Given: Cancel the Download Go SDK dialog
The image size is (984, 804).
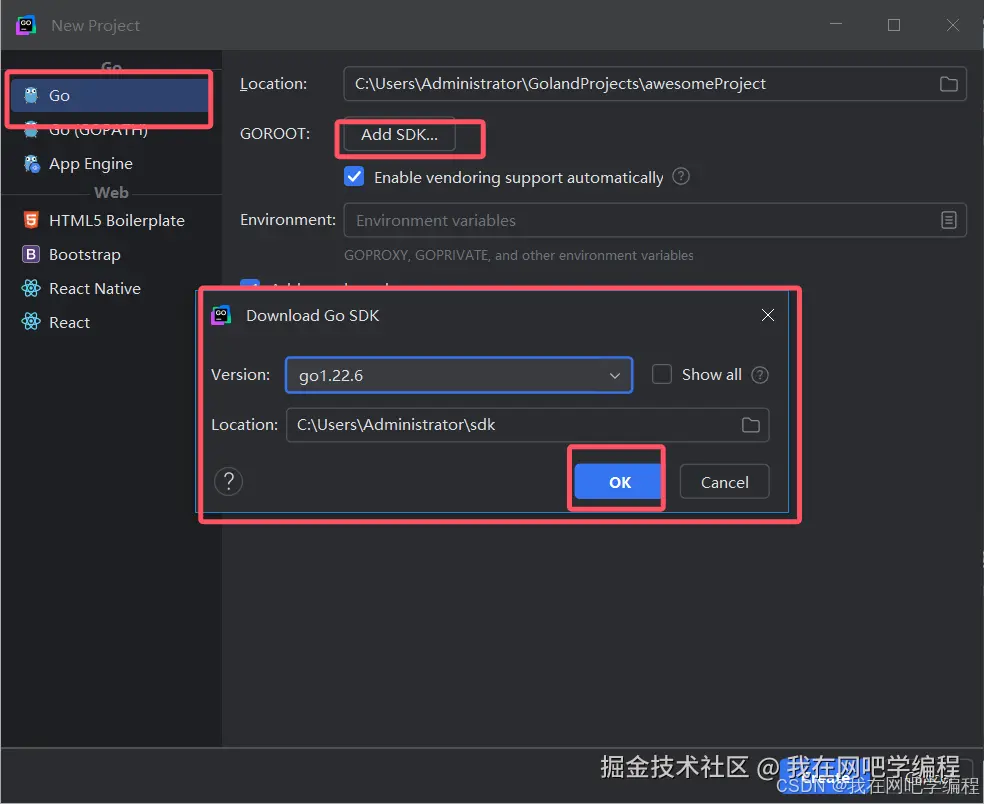Looking at the screenshot, I should [x=724, y=482].
